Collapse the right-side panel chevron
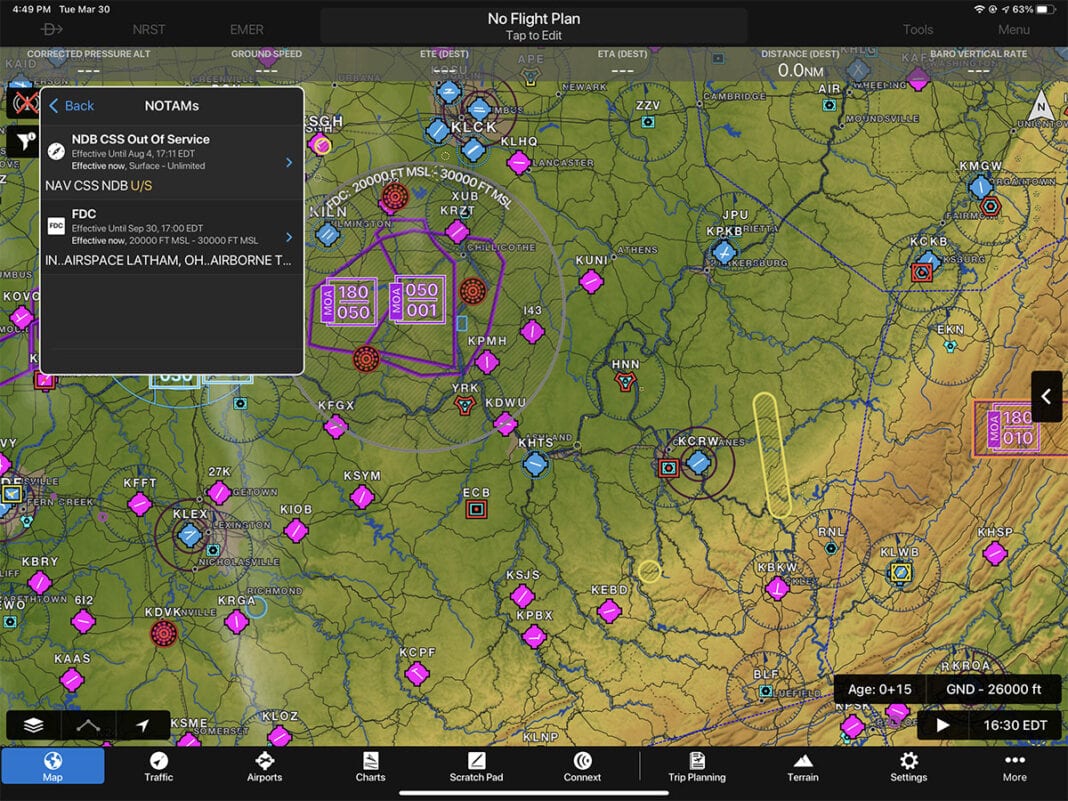 (1046, 396)
